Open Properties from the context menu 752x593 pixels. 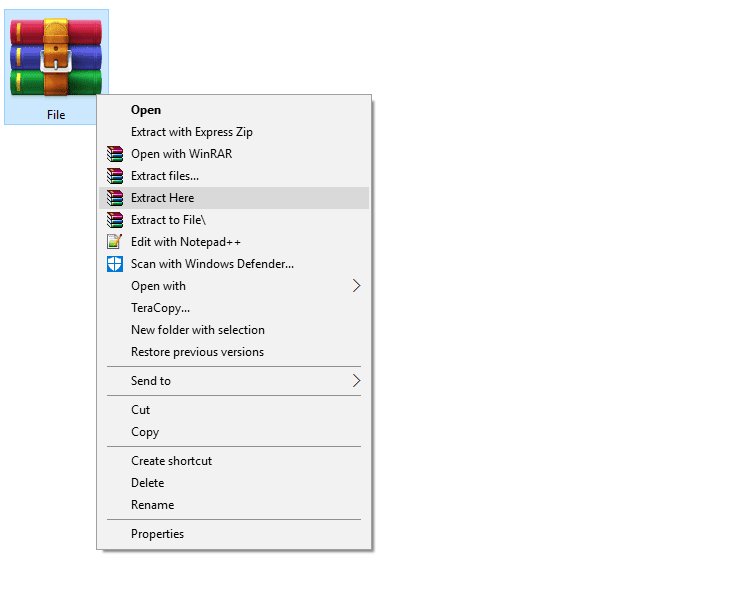point(234,534)
